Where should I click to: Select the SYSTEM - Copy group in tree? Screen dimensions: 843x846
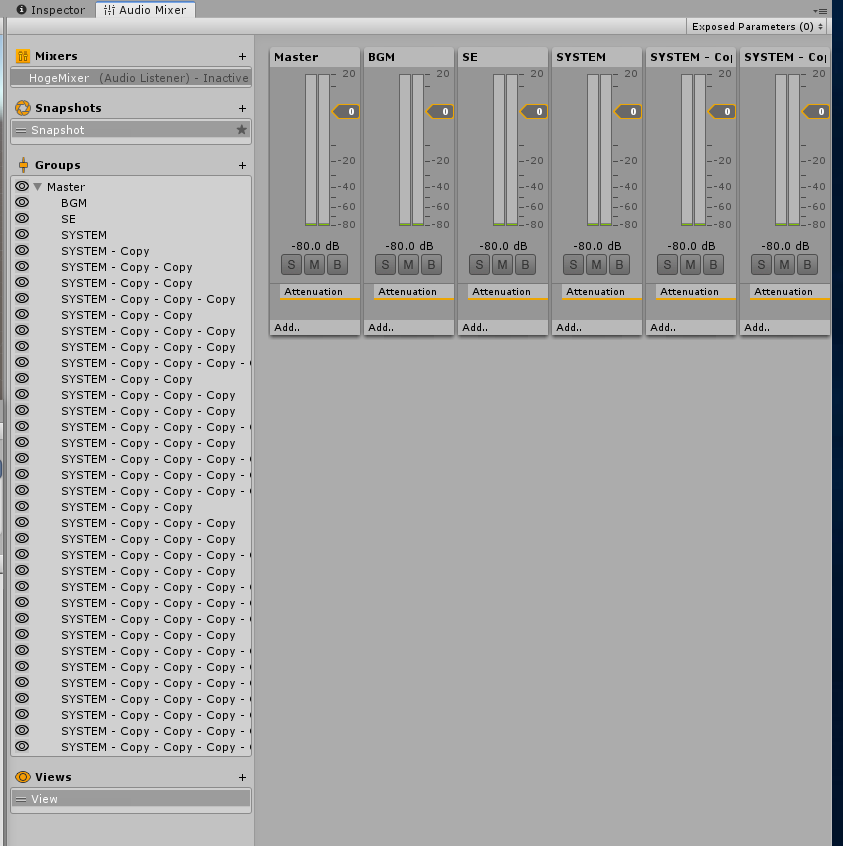105,251
